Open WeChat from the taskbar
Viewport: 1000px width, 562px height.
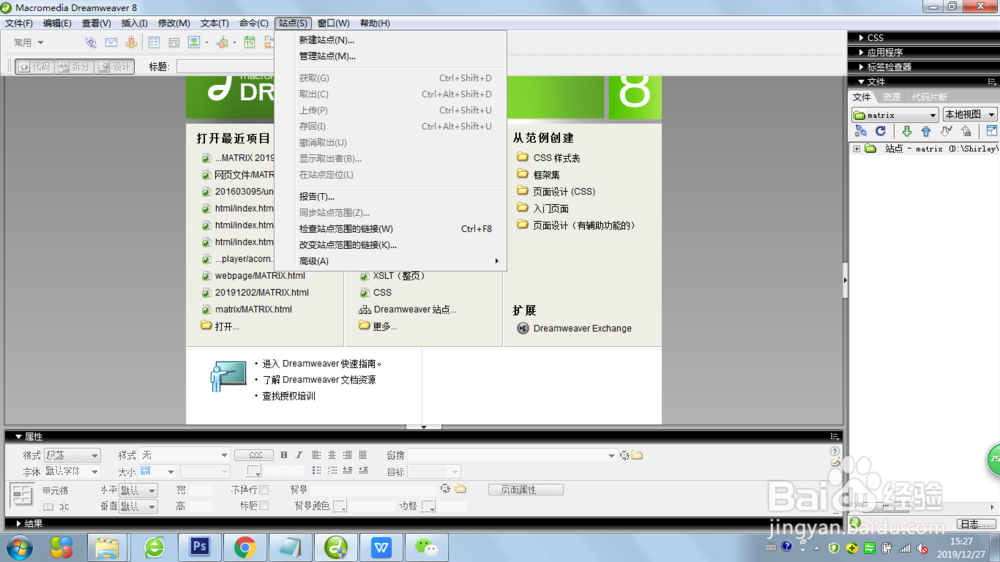coord(427,547)
